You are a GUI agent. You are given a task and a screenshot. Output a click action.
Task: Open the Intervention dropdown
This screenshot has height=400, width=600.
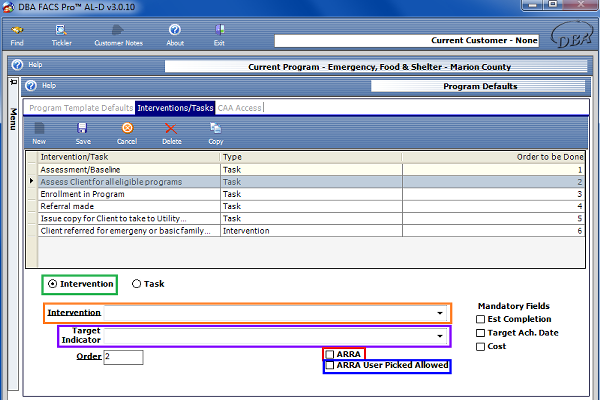point(440,313)
